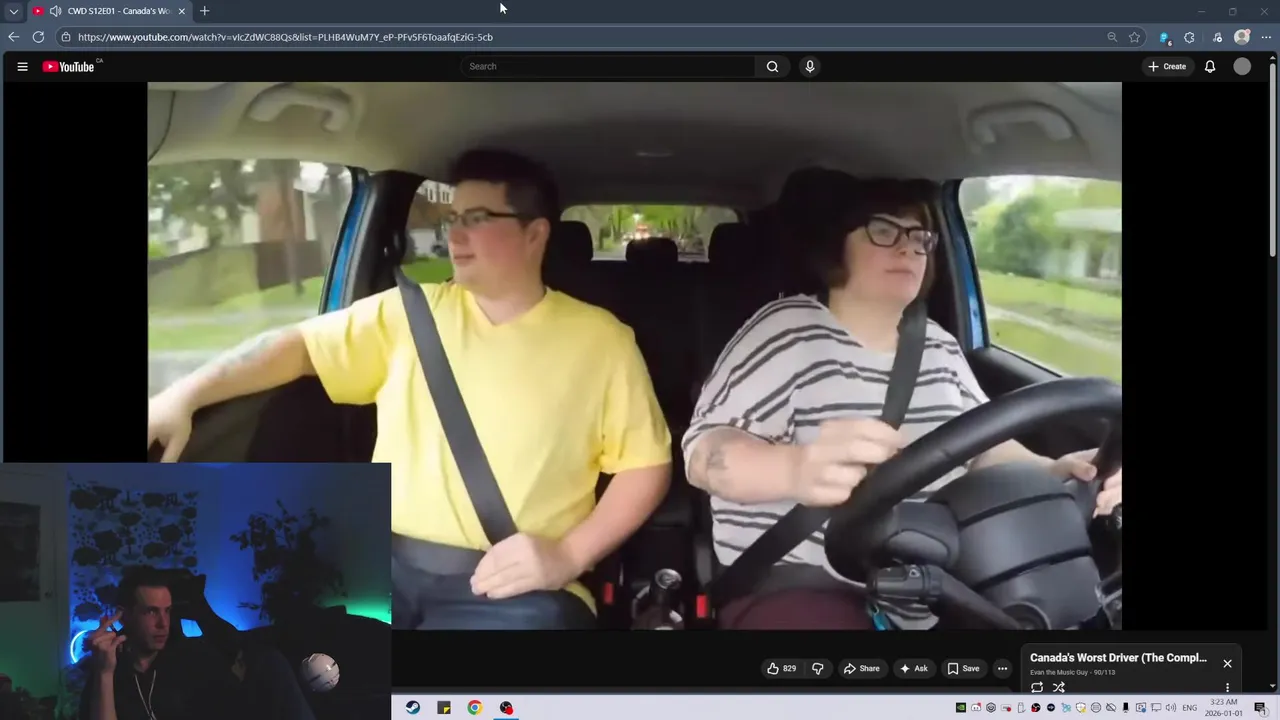Open the YouTube notifications bell

pos(1210,67)
